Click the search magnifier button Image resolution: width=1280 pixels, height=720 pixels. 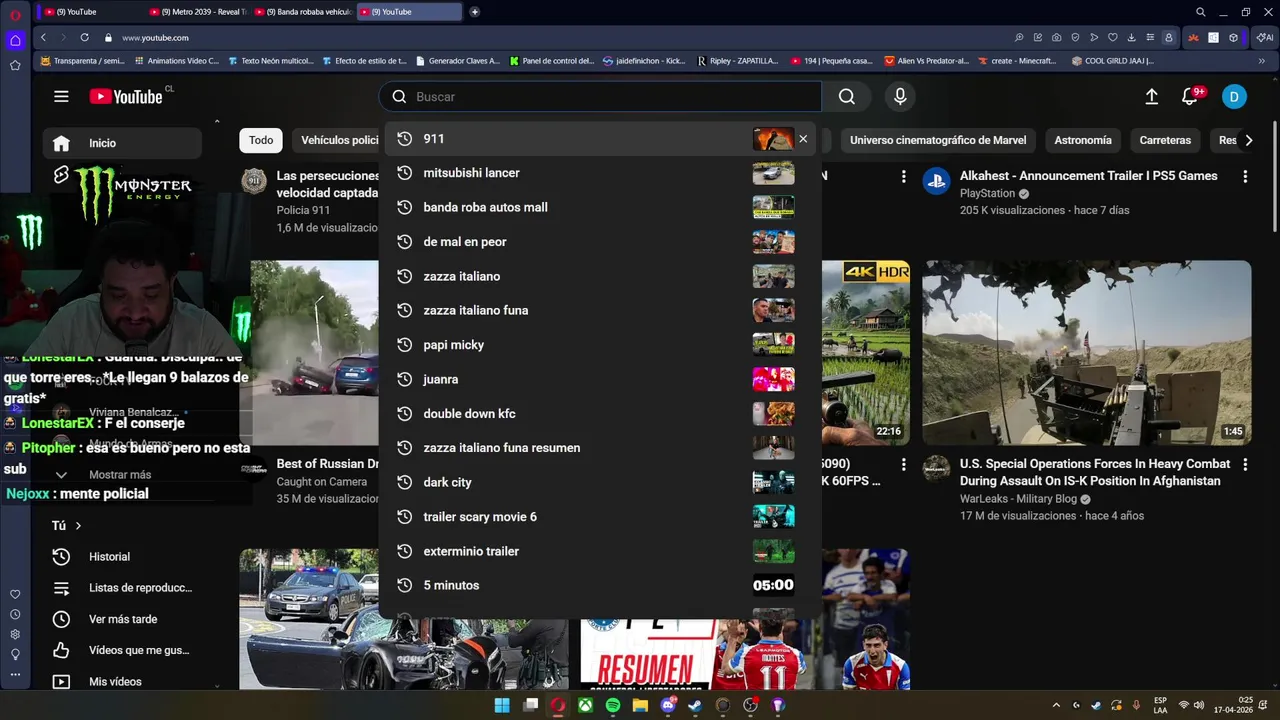tap(847, 97)
